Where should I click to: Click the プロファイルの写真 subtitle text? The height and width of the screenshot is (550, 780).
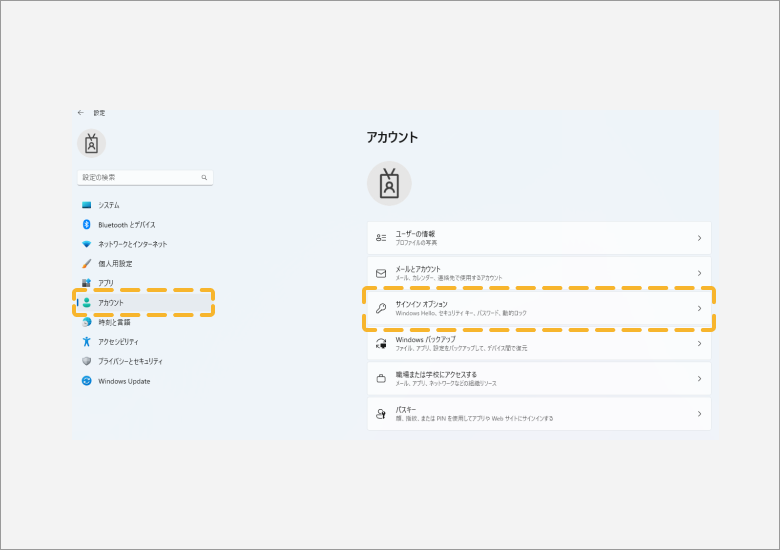pos(416,243)
